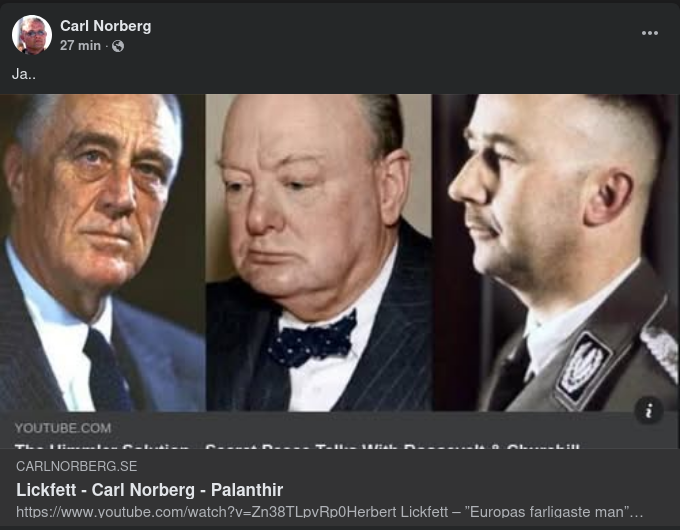The image size is (680, 530).
Task: Click the YOUTUBE.COM source label
Action: (63, 428)
